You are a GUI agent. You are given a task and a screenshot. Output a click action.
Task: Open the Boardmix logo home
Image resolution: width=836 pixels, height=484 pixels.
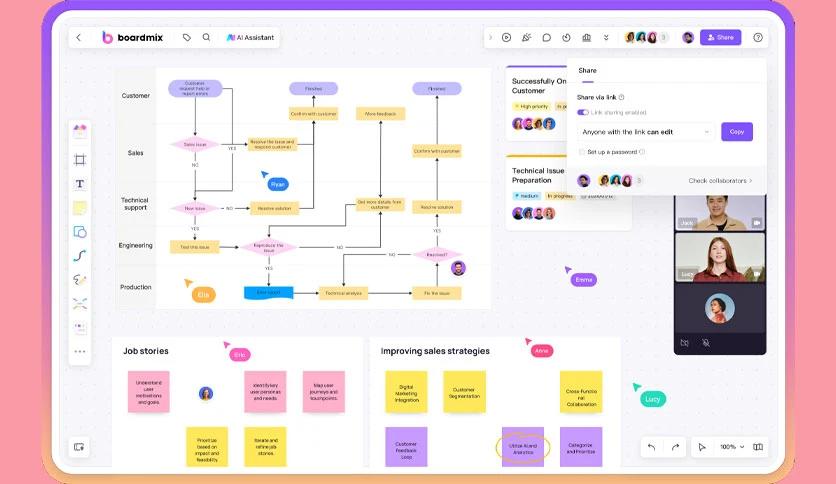pos(132,37)
